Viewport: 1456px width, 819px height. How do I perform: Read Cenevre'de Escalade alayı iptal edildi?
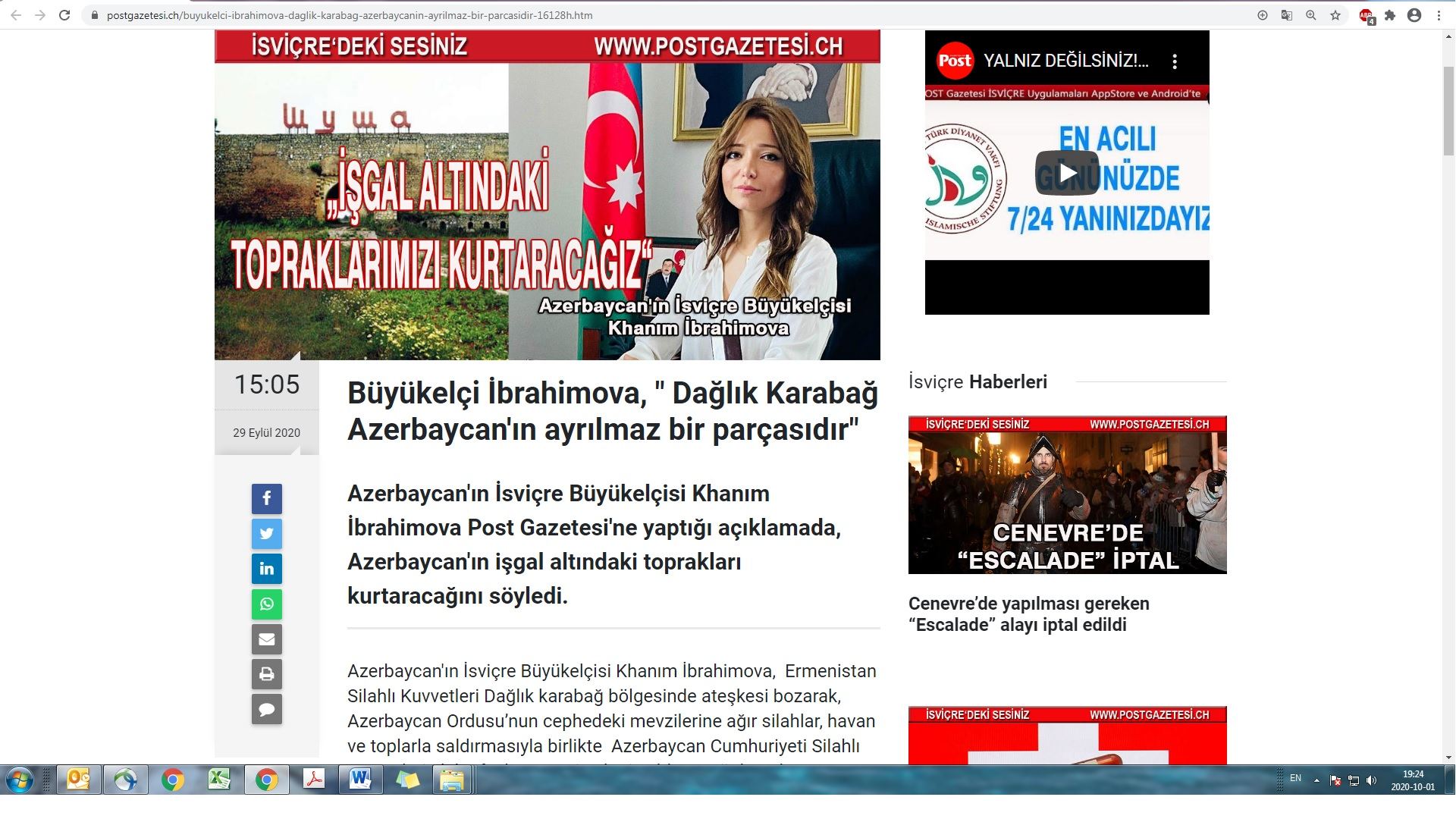coord(1029,614)
